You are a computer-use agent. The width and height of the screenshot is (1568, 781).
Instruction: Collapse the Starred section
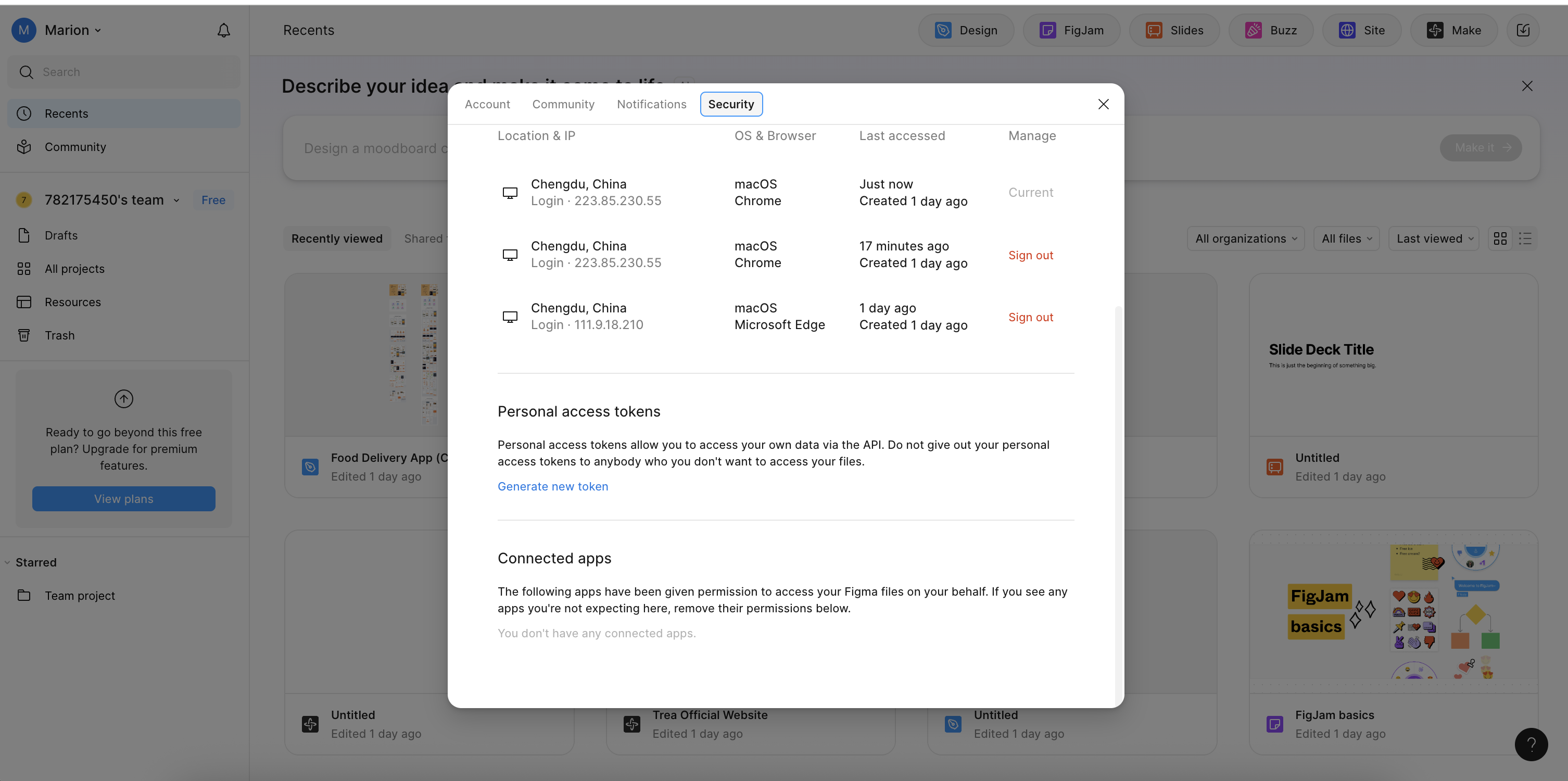7,562
